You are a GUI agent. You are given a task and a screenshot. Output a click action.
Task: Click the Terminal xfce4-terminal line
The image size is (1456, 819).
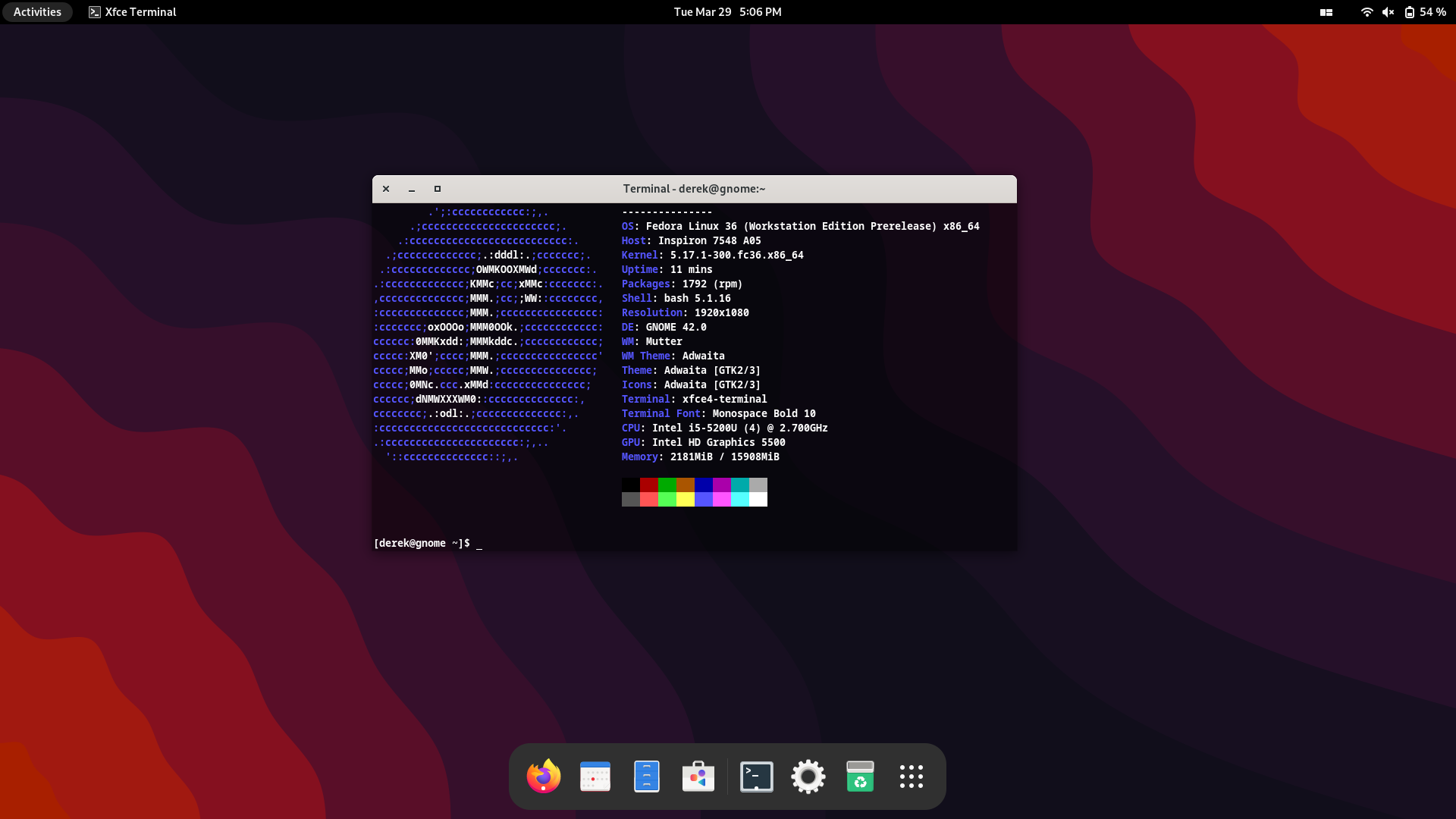pyautogui.click(x=695, y=399)
